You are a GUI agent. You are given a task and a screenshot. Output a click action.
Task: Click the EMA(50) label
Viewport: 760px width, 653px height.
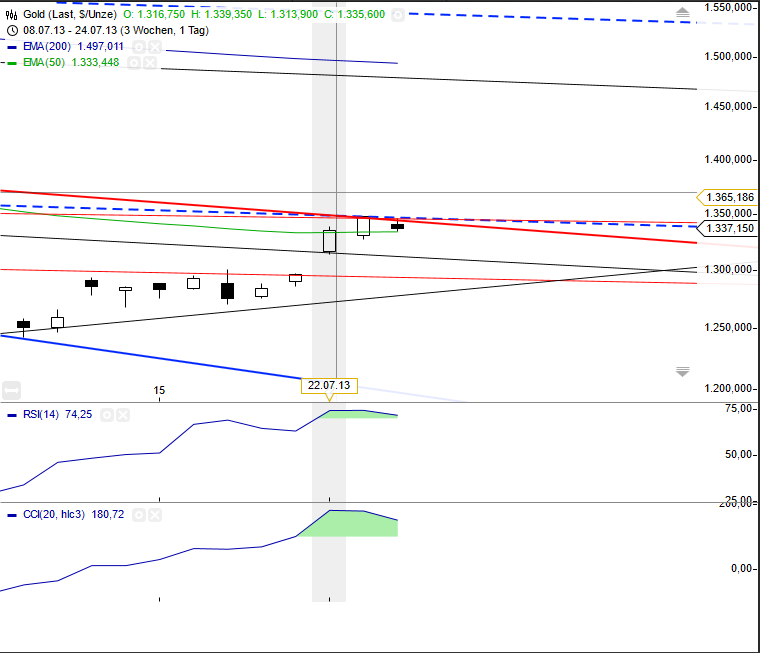click(x=44, y=63)
